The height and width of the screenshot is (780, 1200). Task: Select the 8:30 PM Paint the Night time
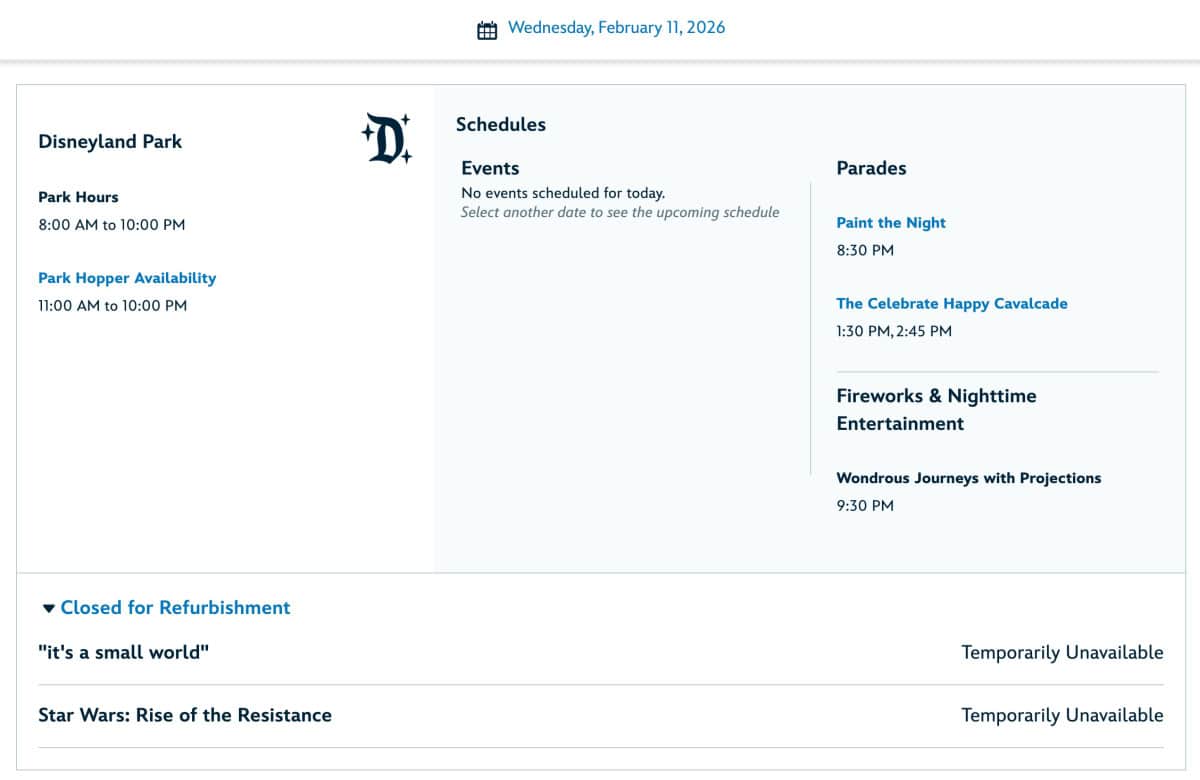(865, 250)
